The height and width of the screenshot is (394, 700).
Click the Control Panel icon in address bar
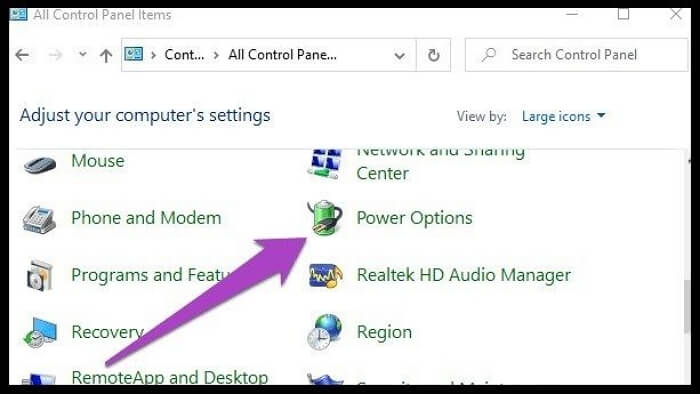point(133,54)
